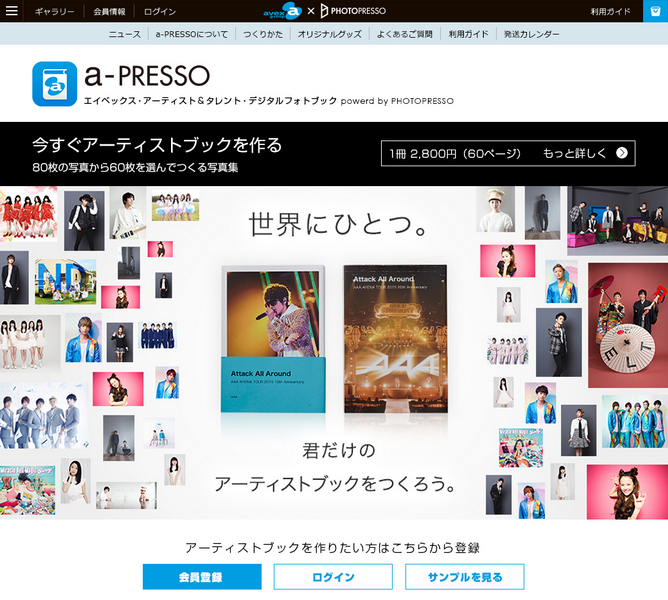Click the a-PRESSO app icon

tap(55, 84)
